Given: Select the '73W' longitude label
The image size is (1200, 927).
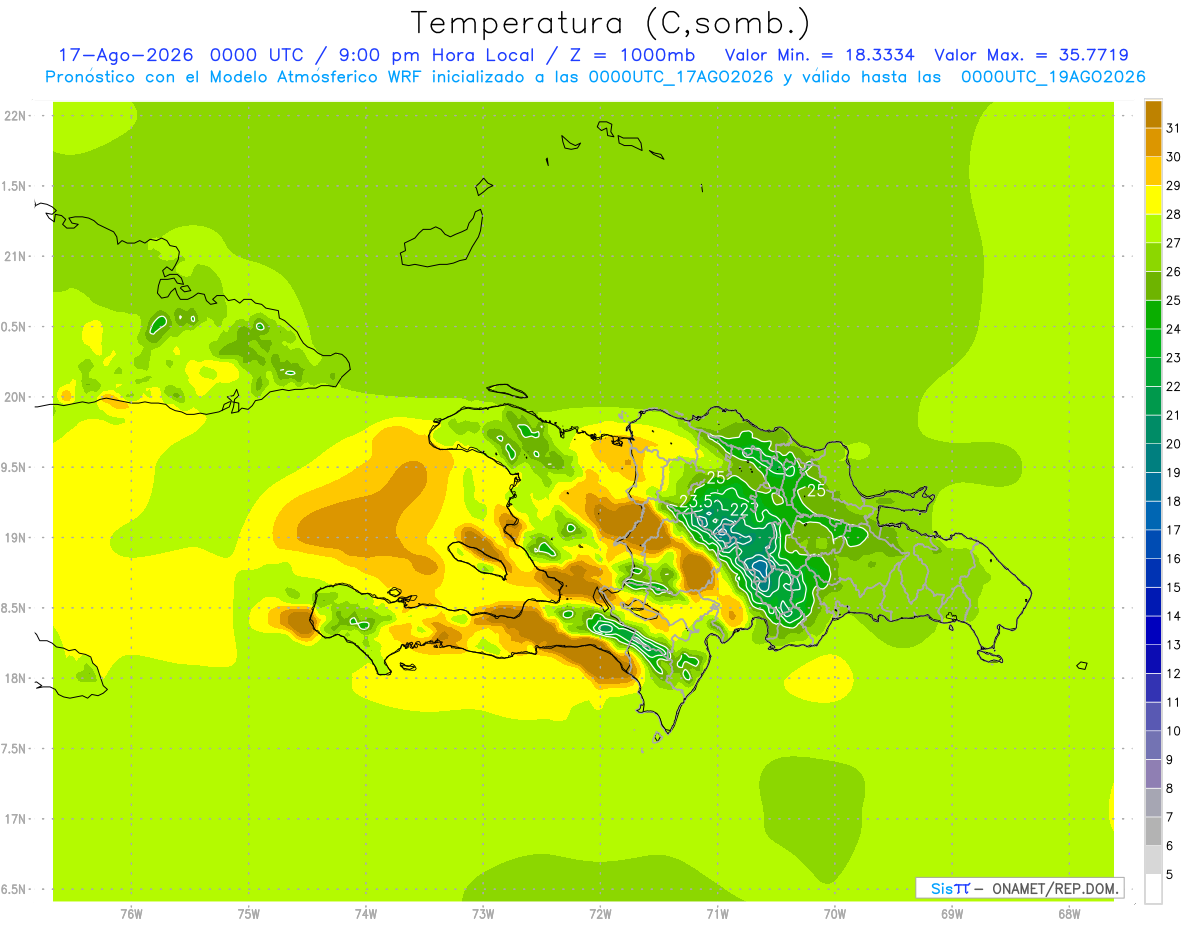Looking at the screenshot, I should tap(483, 914).
